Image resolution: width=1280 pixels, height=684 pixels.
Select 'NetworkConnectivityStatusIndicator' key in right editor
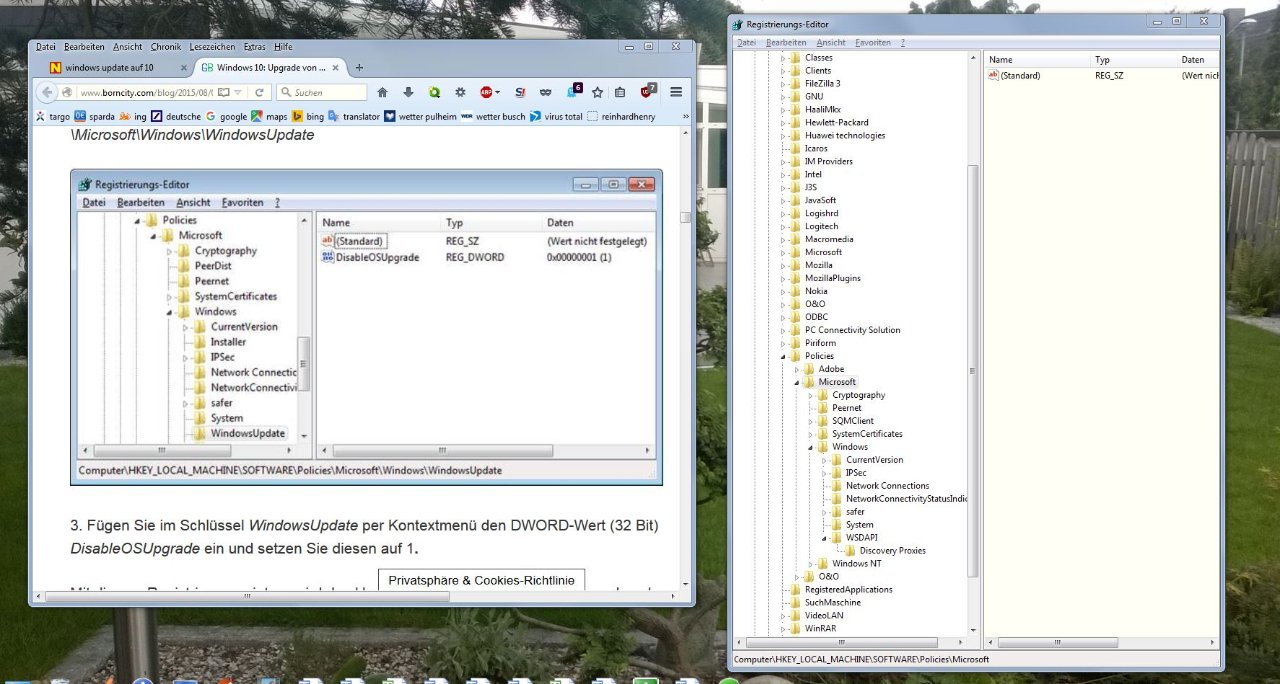pyautogui.click(x=906, y=499)
